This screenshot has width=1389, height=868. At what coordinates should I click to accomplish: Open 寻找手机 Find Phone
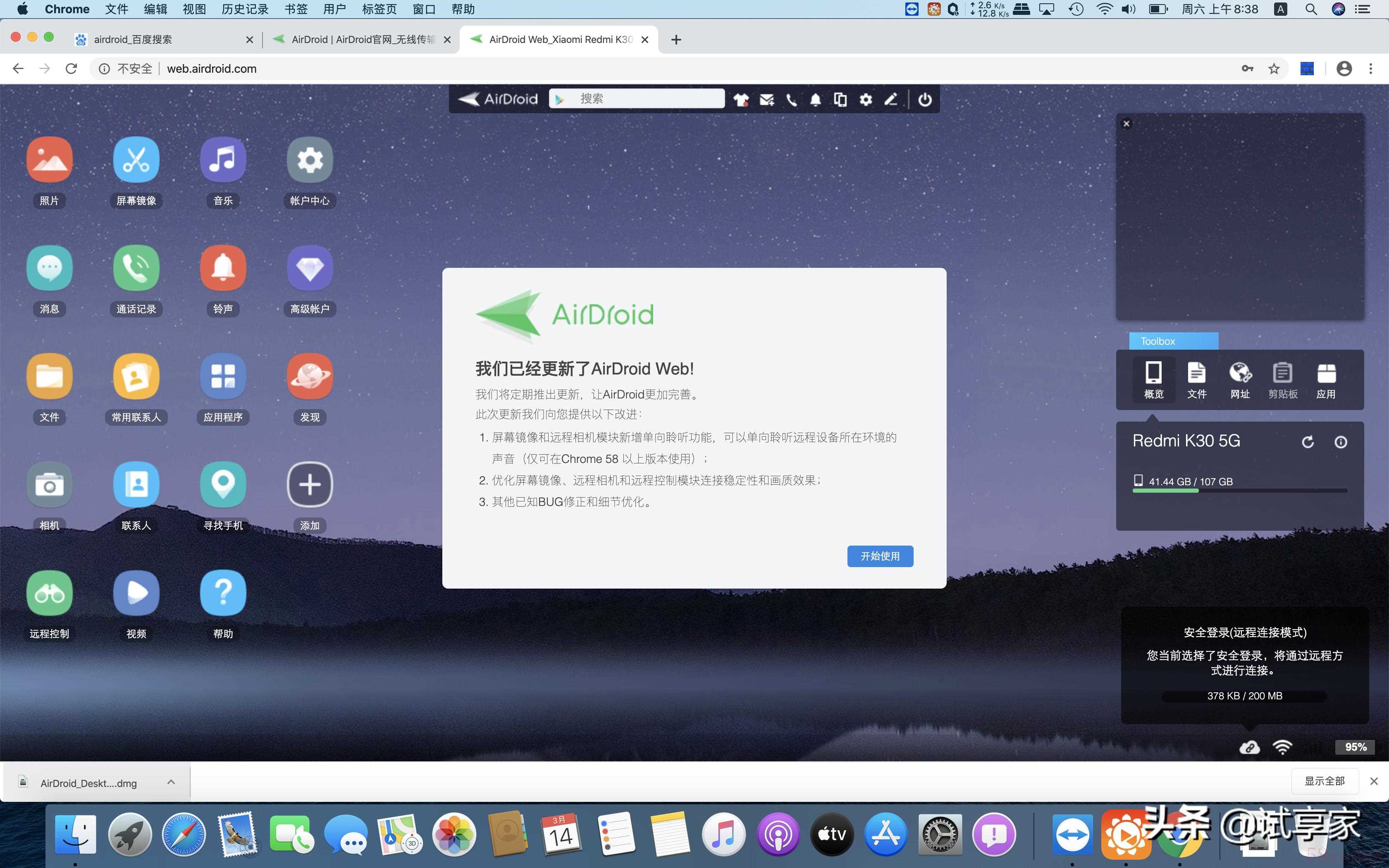223,484
